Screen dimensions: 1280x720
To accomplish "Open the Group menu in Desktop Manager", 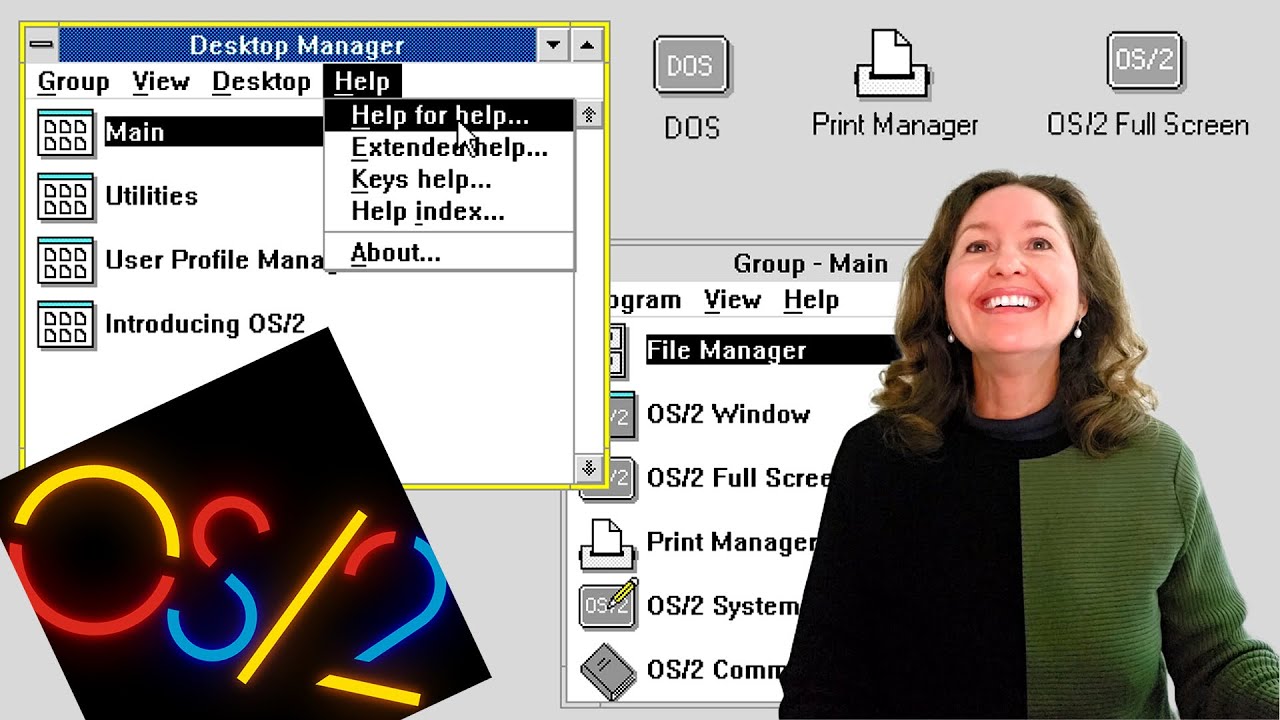I will click(x=73, y=81).
